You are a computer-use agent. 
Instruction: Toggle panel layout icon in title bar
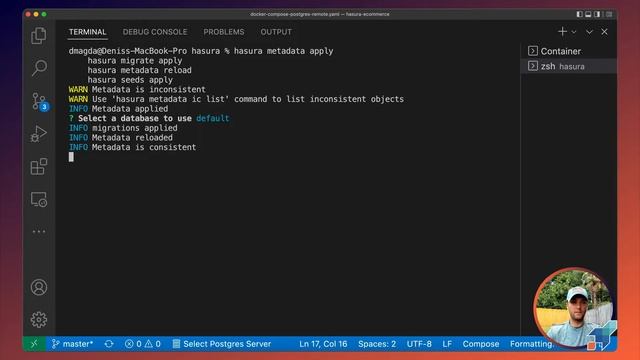pos(588,14)
